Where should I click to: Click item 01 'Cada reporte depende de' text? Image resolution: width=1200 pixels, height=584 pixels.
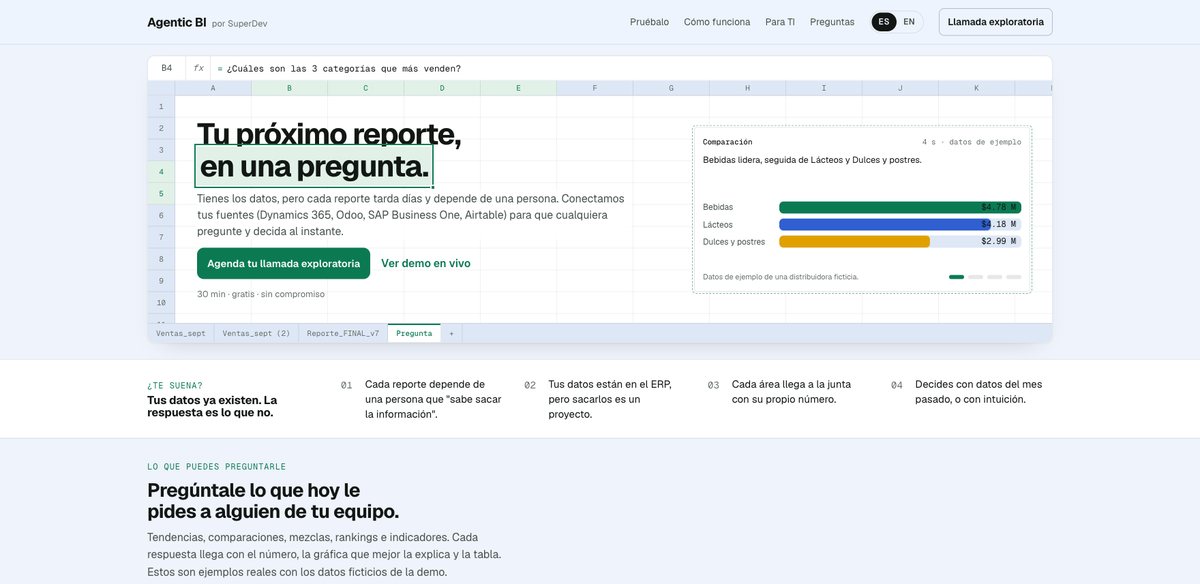coord(425,384)
